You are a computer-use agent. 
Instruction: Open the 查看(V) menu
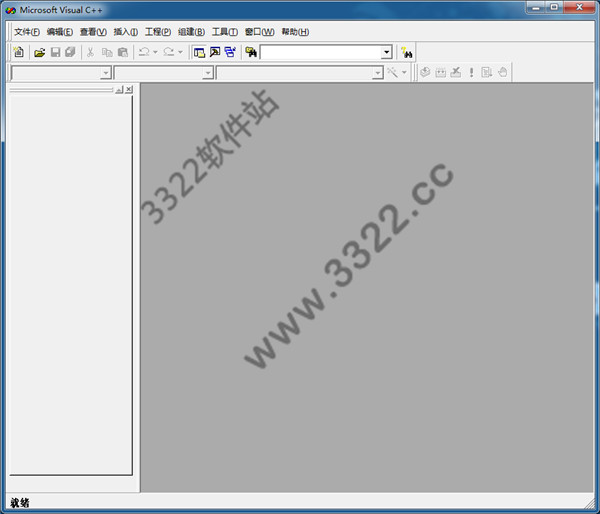[93, 32]
